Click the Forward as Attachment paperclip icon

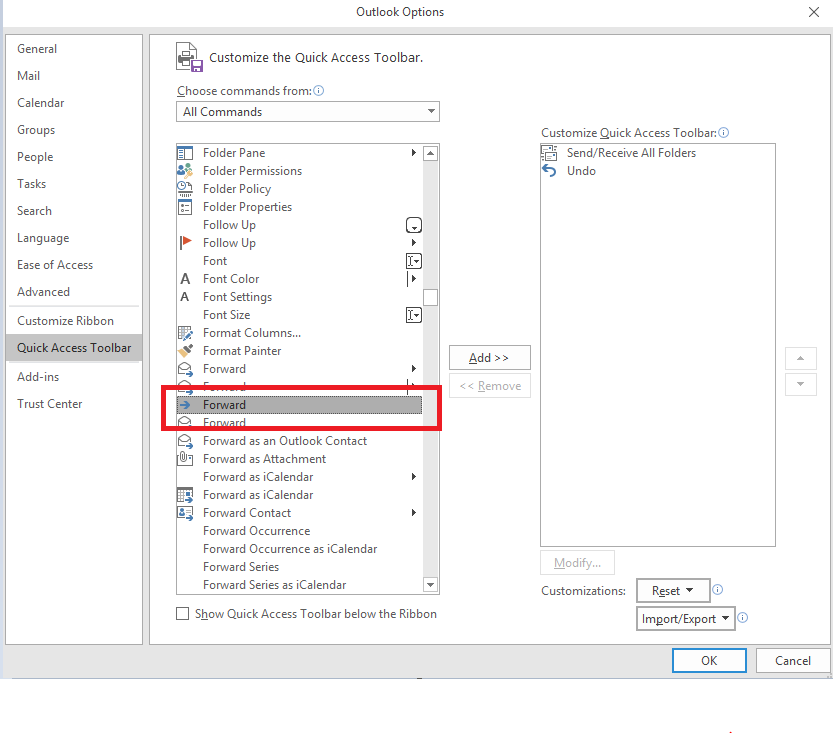click(185, 459)
